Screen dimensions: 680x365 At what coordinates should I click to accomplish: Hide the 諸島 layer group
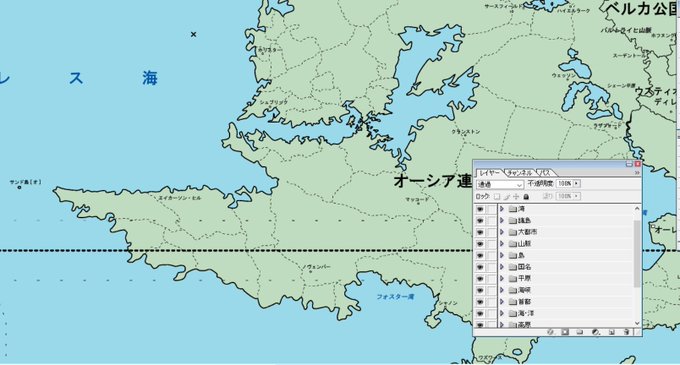tap(480, 221)
